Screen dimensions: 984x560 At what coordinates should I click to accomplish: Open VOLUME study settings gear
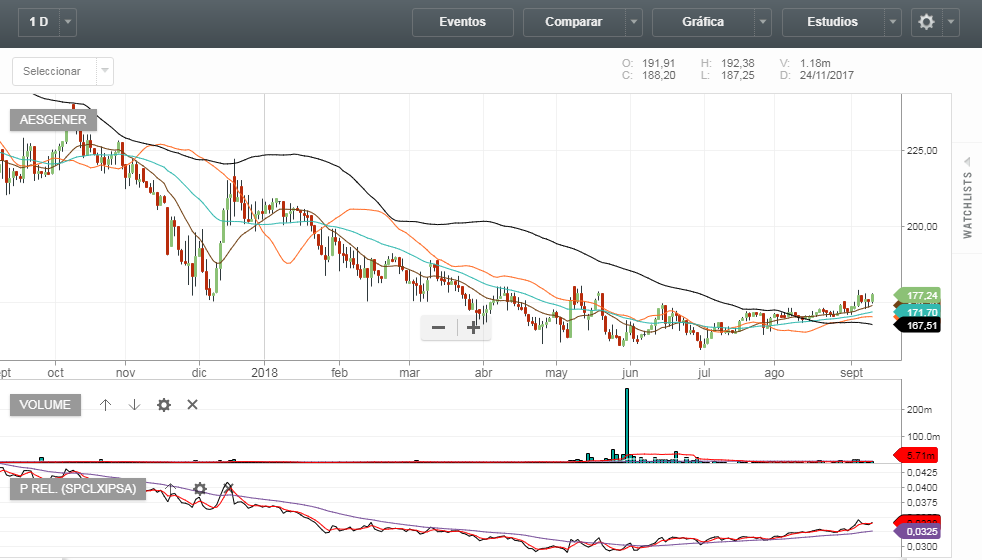tap(164, 404)
